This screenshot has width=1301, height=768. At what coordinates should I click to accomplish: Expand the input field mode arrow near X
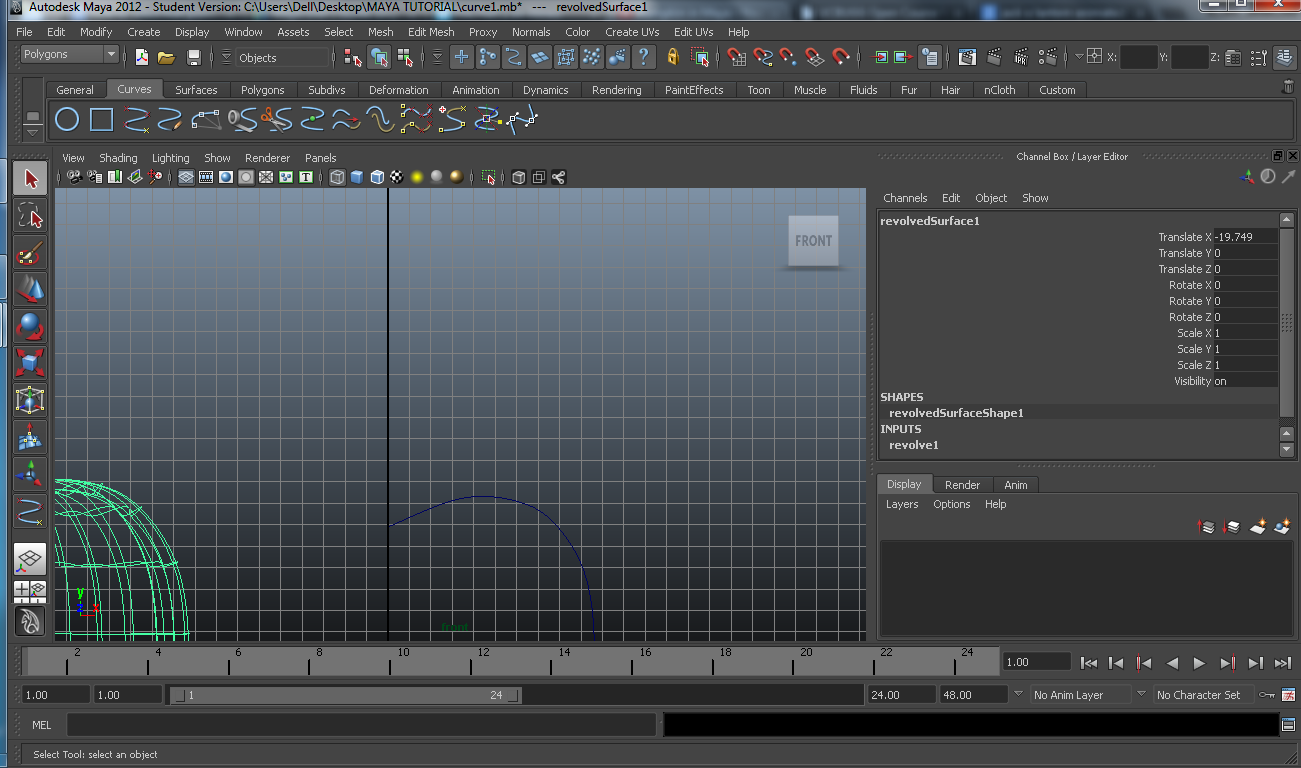1080,57
